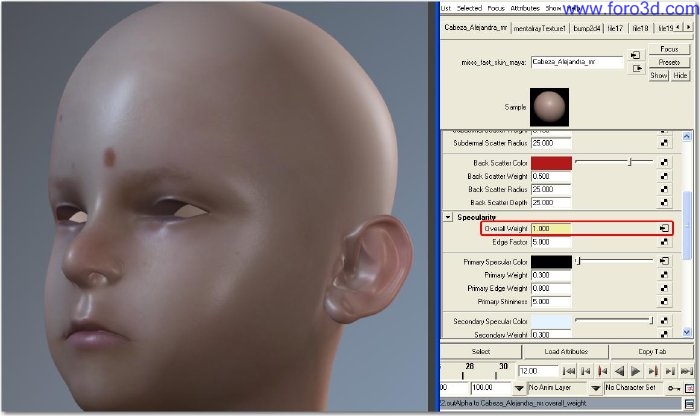Jump to end of playback range
700x416 pixels.
687,371
